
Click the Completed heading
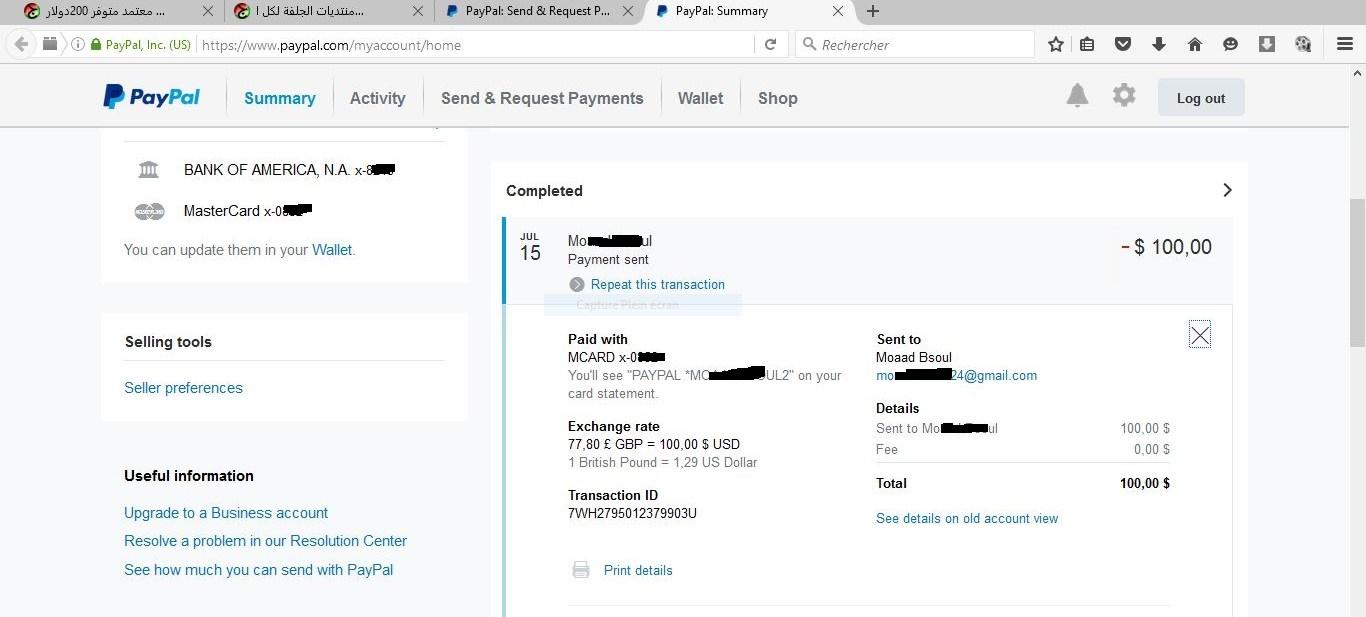544,191
